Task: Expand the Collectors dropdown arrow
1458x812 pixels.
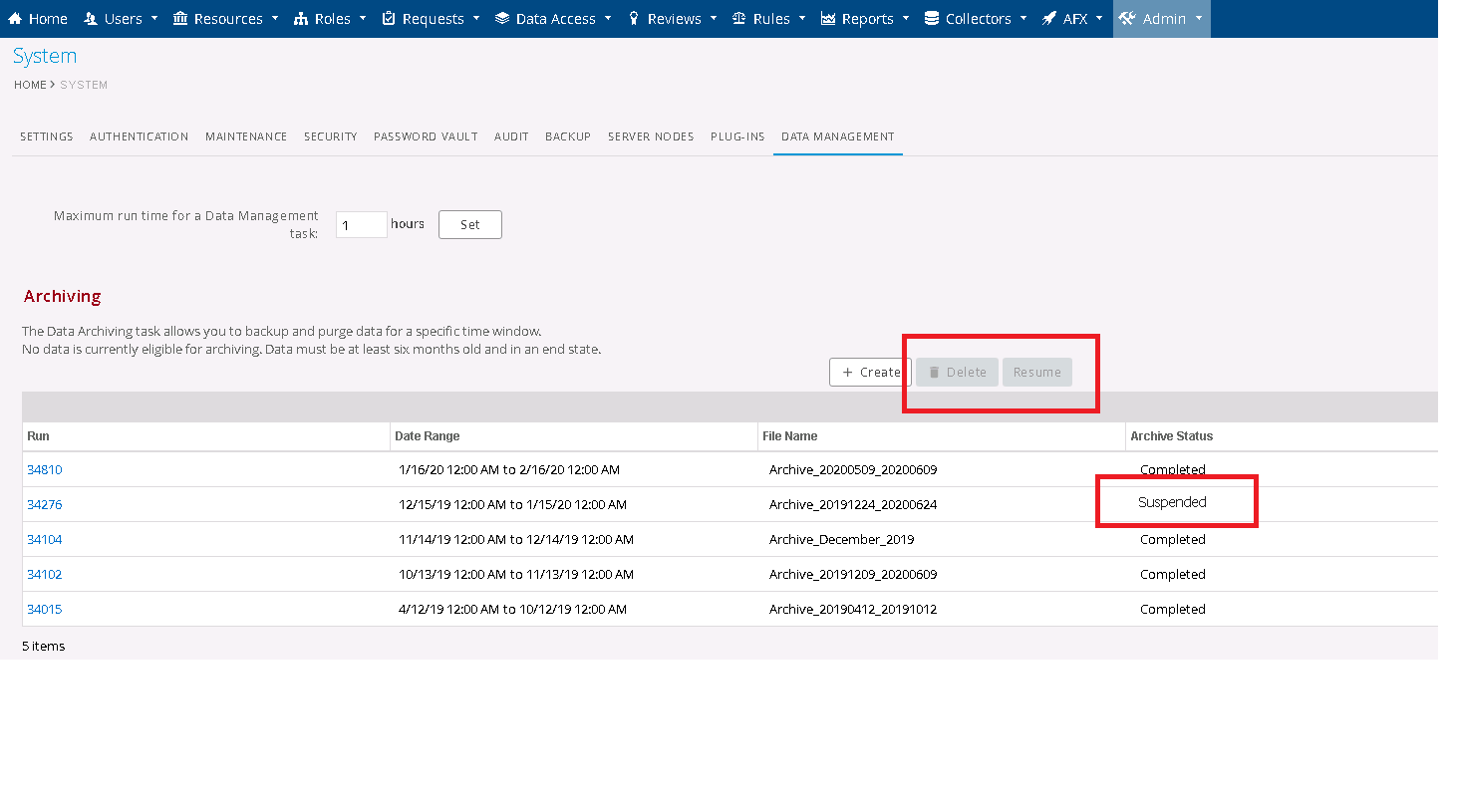Action: pos(1023,19)
